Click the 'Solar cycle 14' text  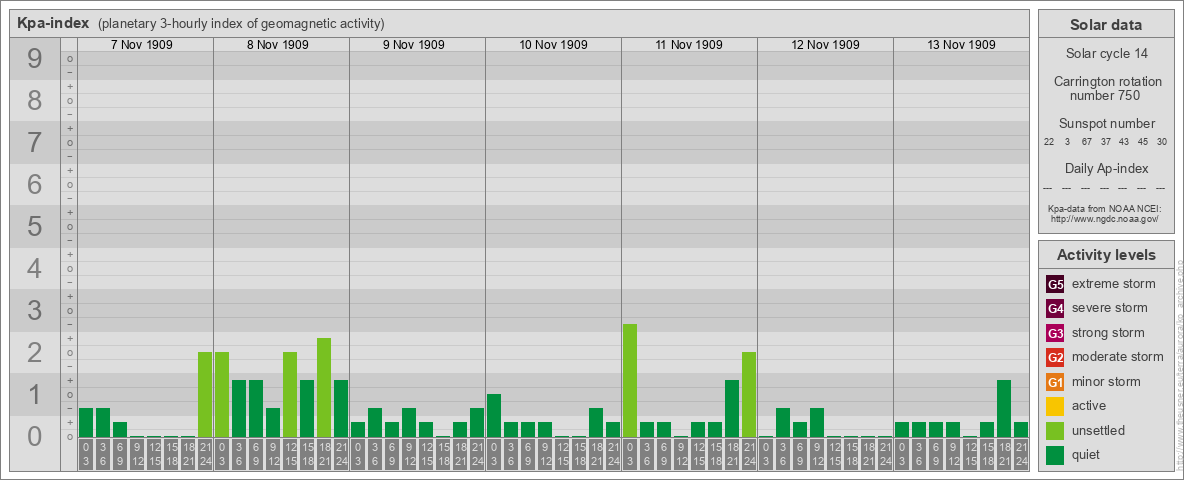tap(1106, 54)
